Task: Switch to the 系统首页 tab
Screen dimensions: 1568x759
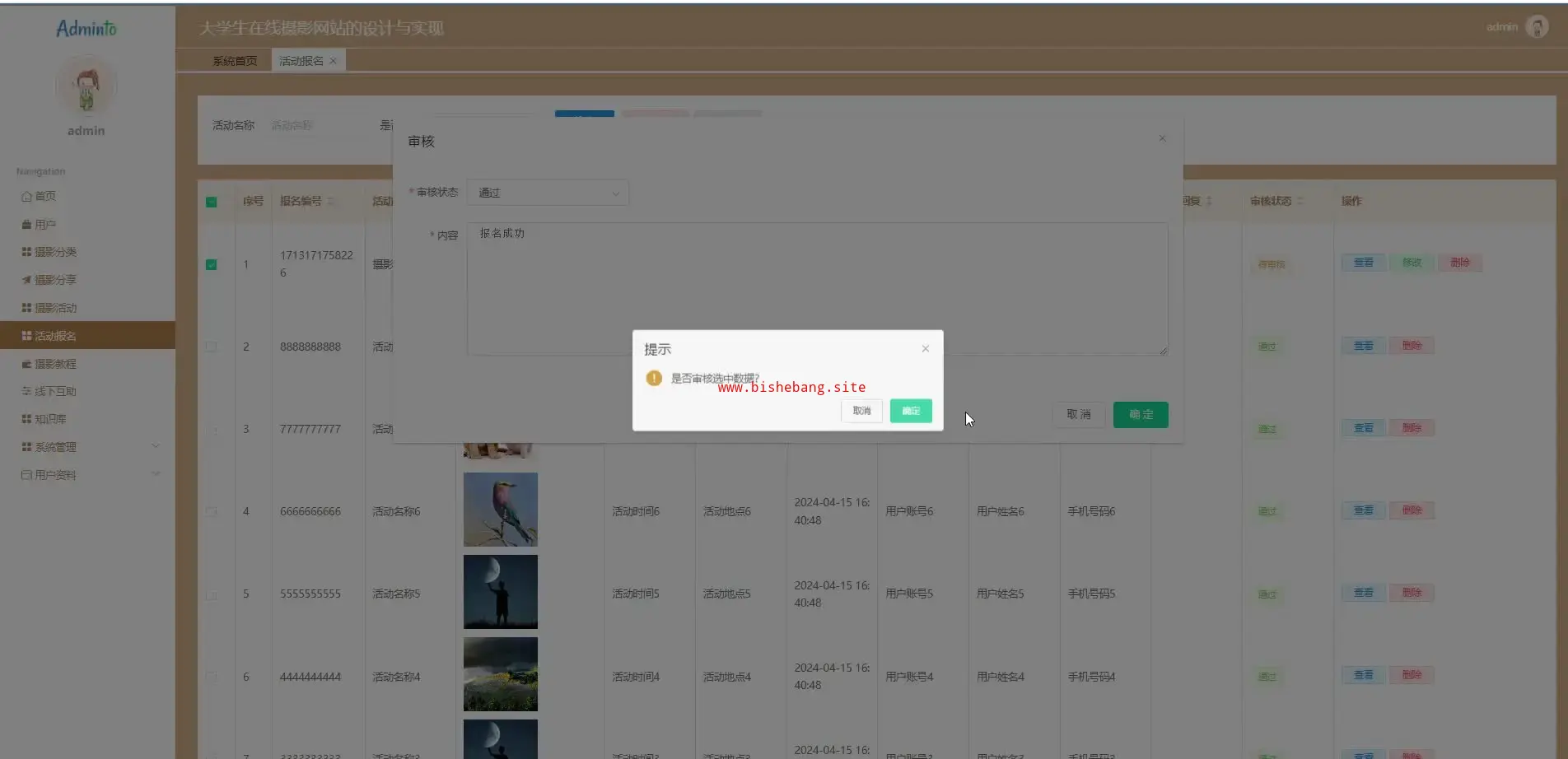Action: [x=235, y=61]
